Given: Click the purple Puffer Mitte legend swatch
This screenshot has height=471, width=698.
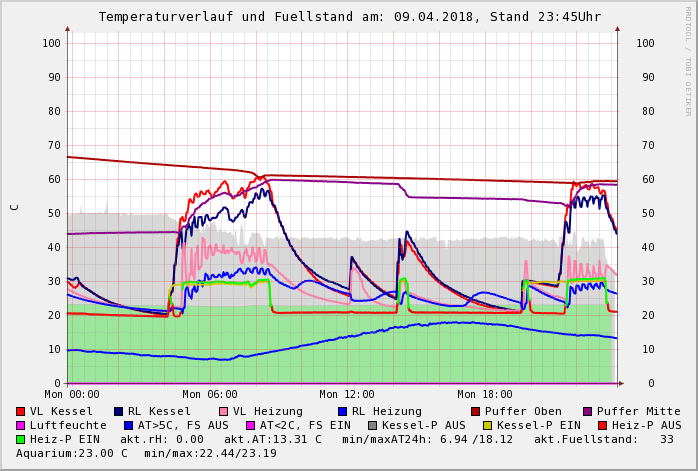Looking at the screenshot, I should [x=588, y=411].
